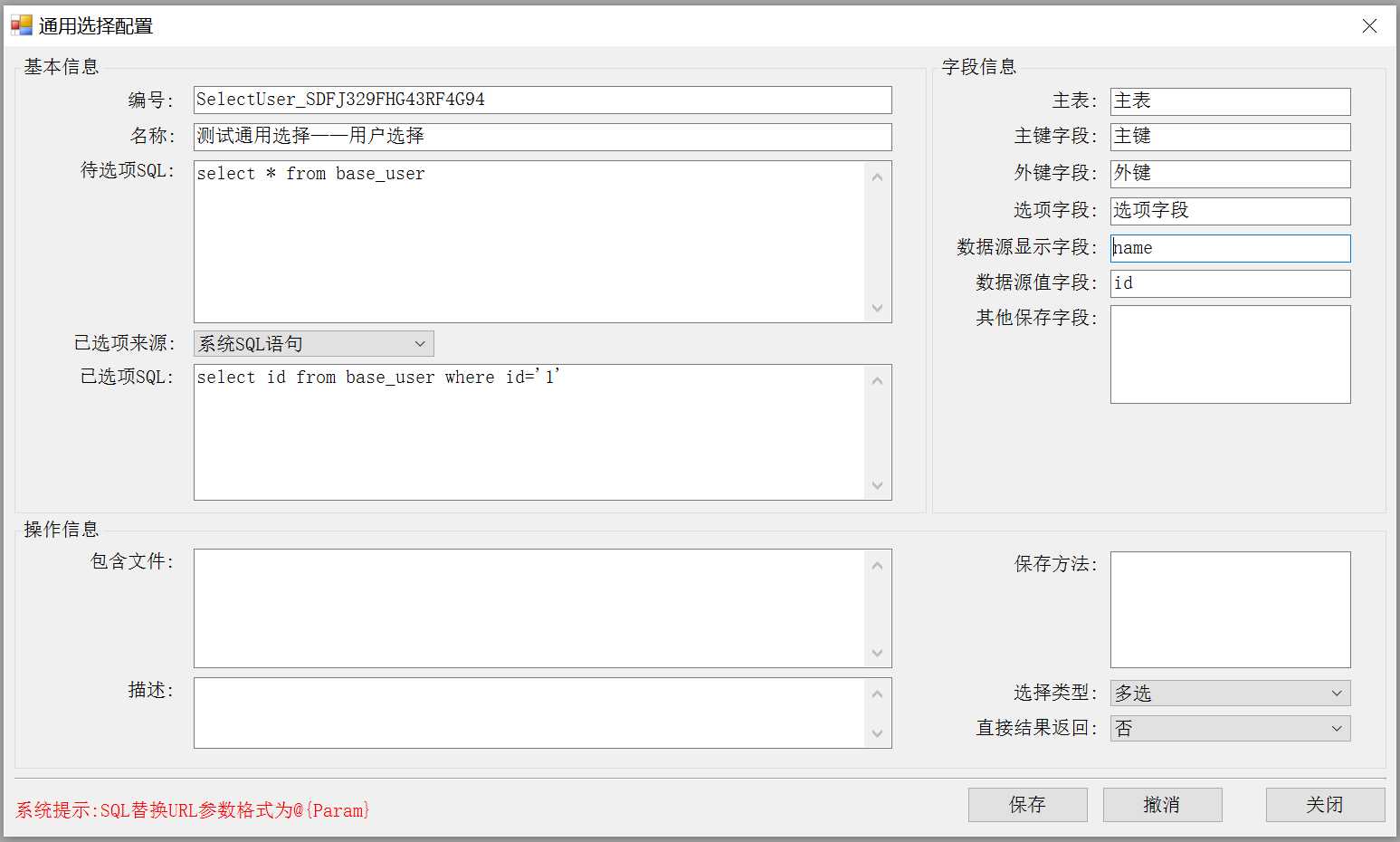Click up arrow of 待选项SQL scrollbar

877,177
